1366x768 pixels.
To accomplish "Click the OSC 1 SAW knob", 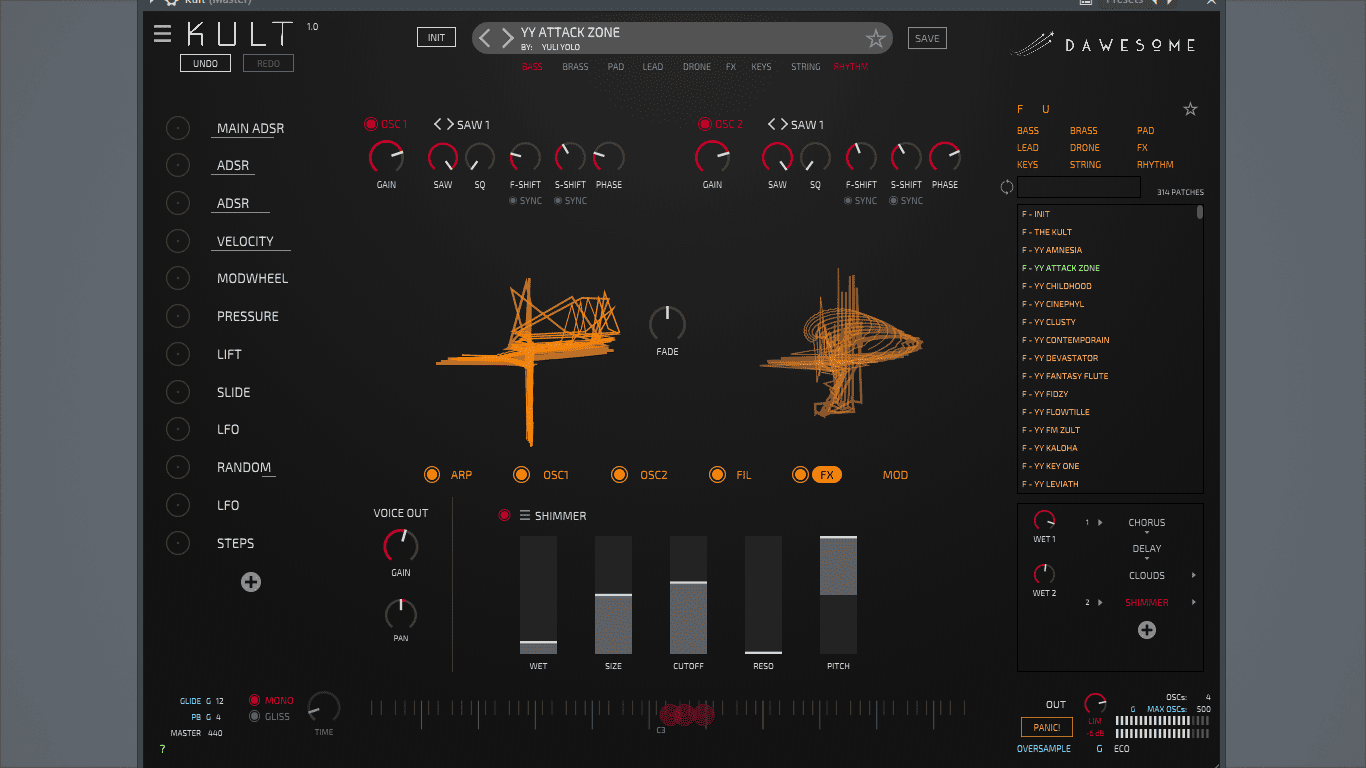I will (x=443, y=157).
